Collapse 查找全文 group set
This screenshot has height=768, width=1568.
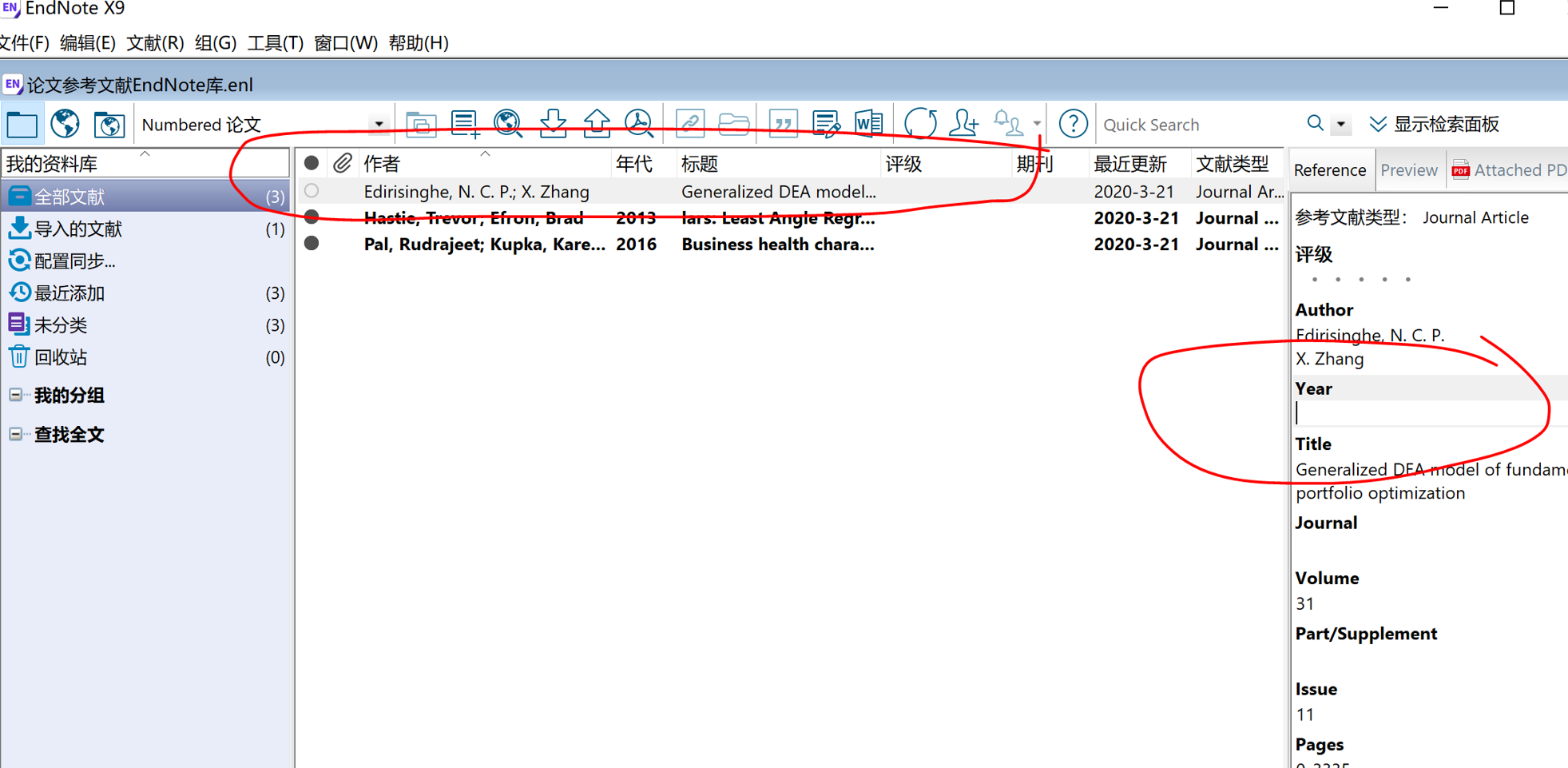pyautogui.click(x=15, y=434)
